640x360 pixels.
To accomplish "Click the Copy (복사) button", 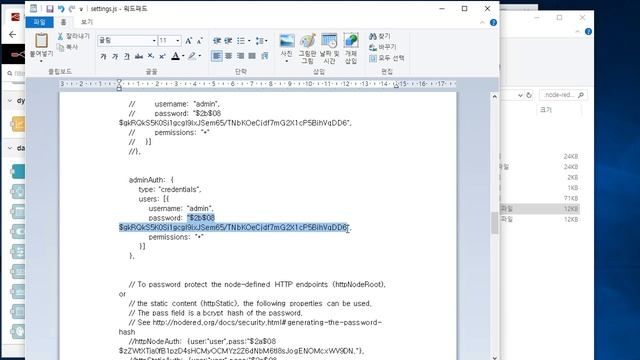I will [67, 47].
